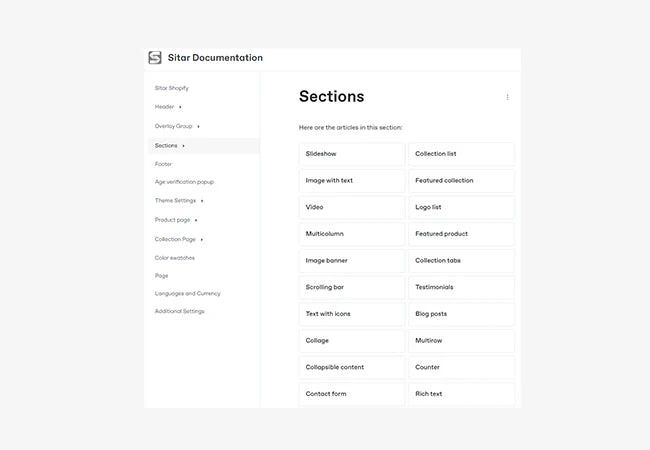Click the Sitar Documentation logo icon
The image size is (650, 450).
tap(155, 58)
